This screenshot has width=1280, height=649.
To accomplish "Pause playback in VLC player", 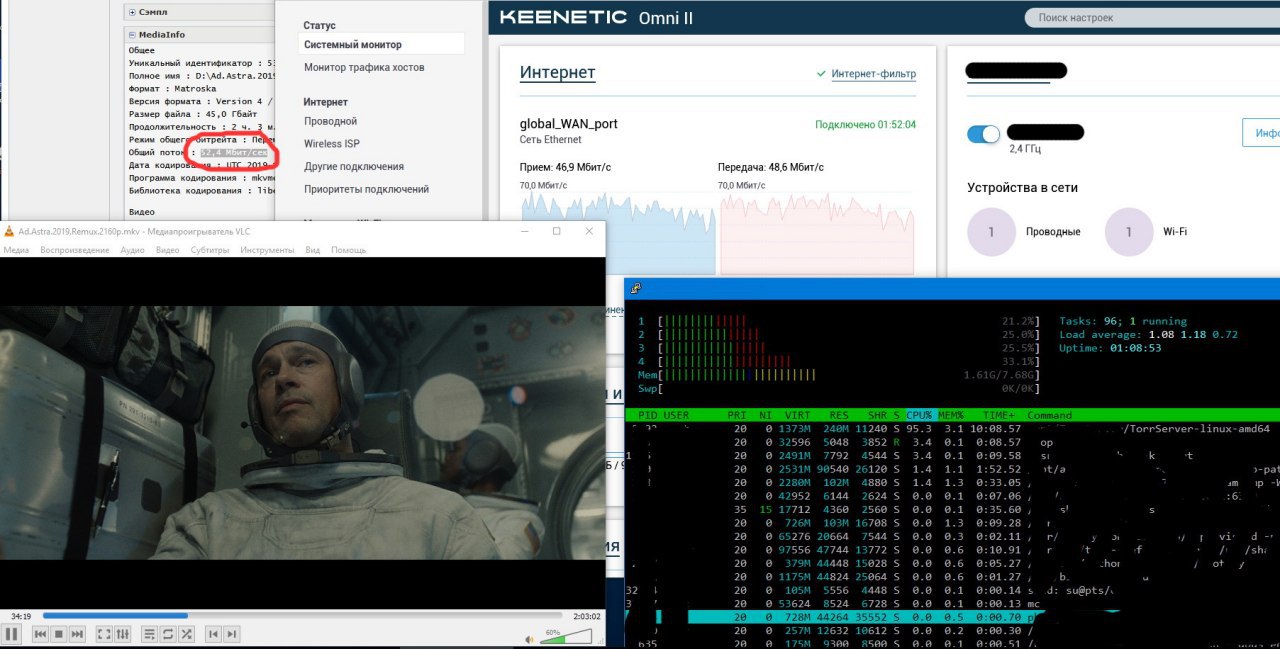I will (x=13, y=634).
